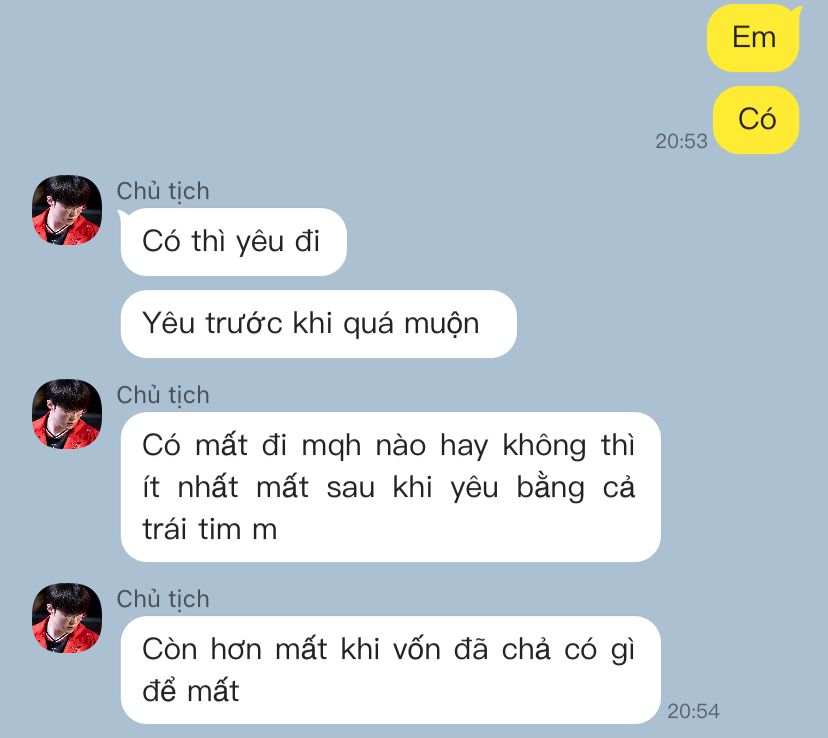Click the Chủ tịch name above 'Còn hơn mất'
The width and height of the screenshot is (828, 738).
163,599
